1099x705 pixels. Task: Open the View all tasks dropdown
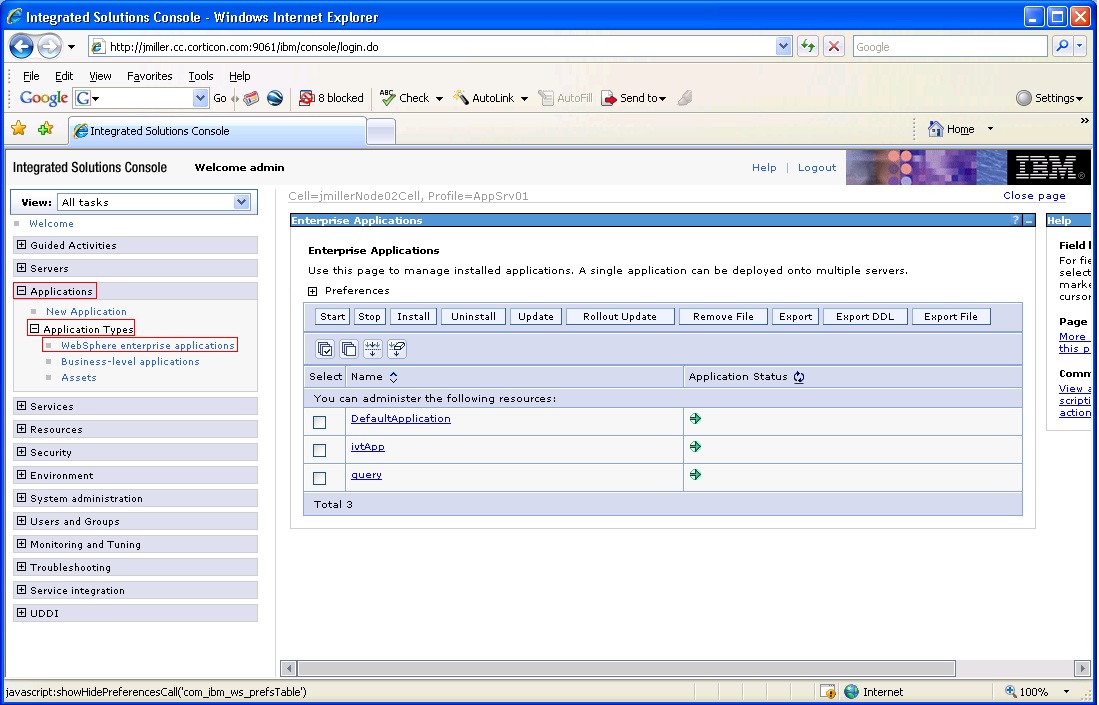pyautogui.click(x=240, y=202)
